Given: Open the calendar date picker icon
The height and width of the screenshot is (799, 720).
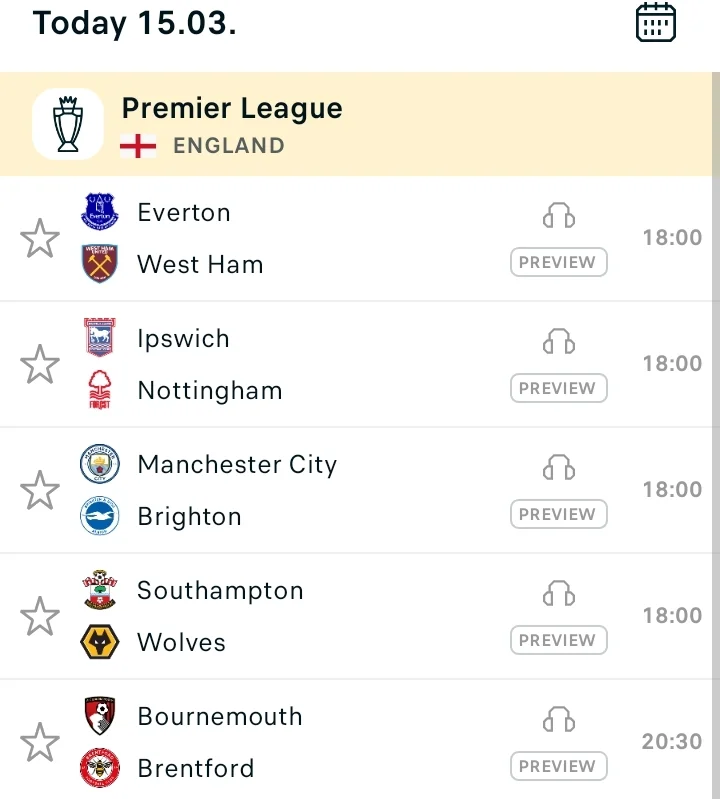Looking at the screenshot, I should pos(656,22).
